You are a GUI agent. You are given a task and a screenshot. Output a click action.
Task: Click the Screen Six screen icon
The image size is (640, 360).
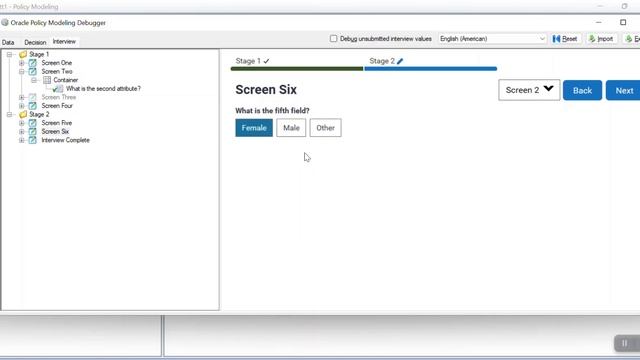(x=32, y=131)
